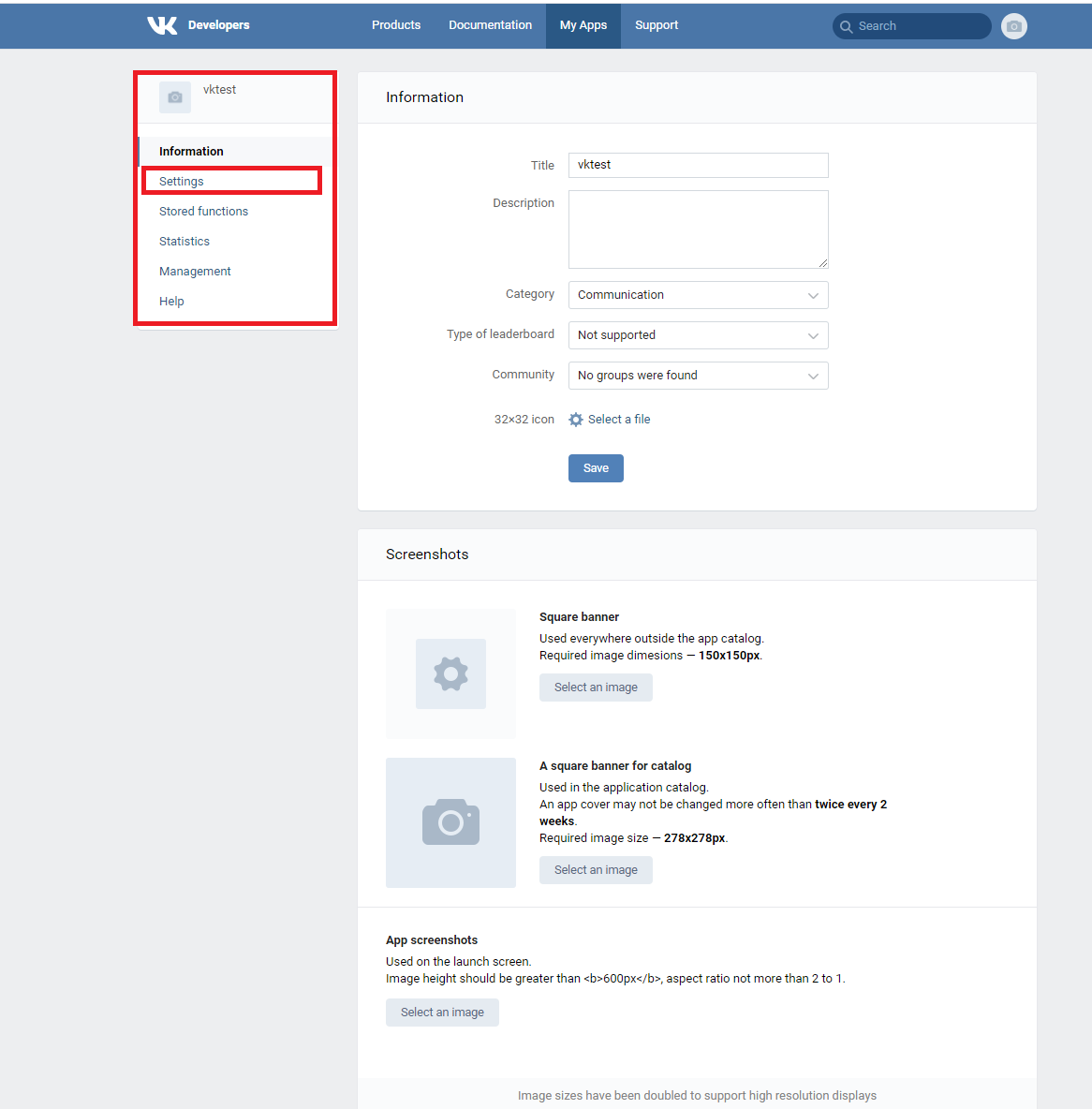
Task: Open the Statistics sidebar item
Action: click(x=184, y=242)
